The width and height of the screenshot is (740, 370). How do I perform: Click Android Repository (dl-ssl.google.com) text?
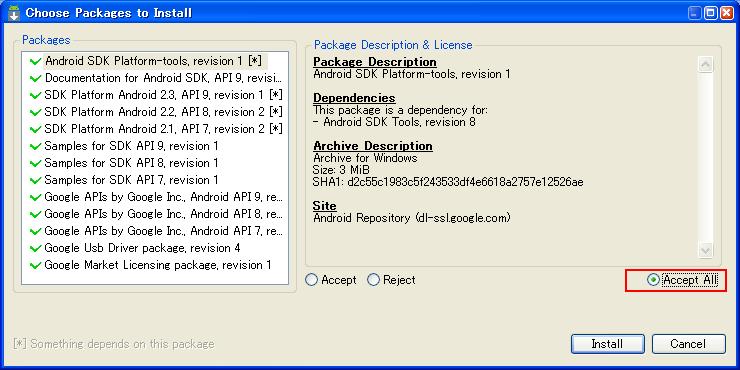[x=412, y=218]
